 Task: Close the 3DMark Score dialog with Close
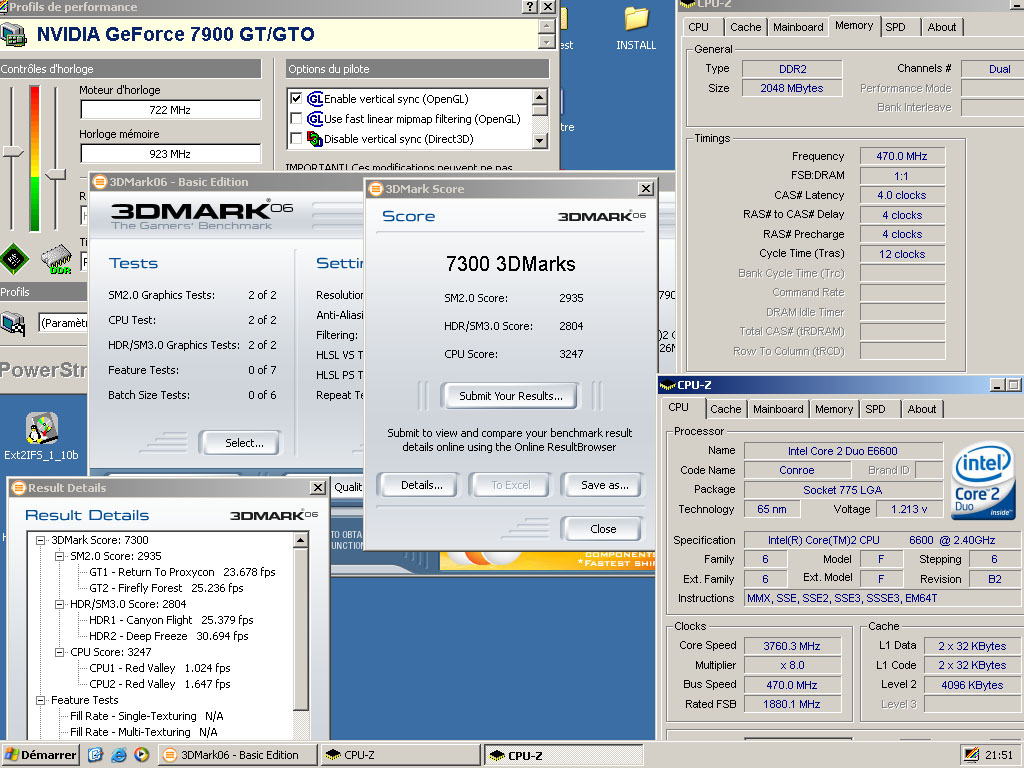click(603, 529)
